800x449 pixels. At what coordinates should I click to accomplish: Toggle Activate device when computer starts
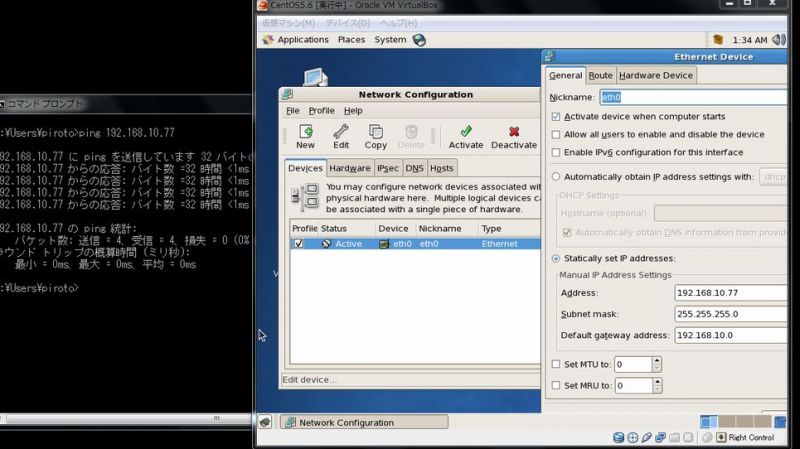(x=556, y=116)
